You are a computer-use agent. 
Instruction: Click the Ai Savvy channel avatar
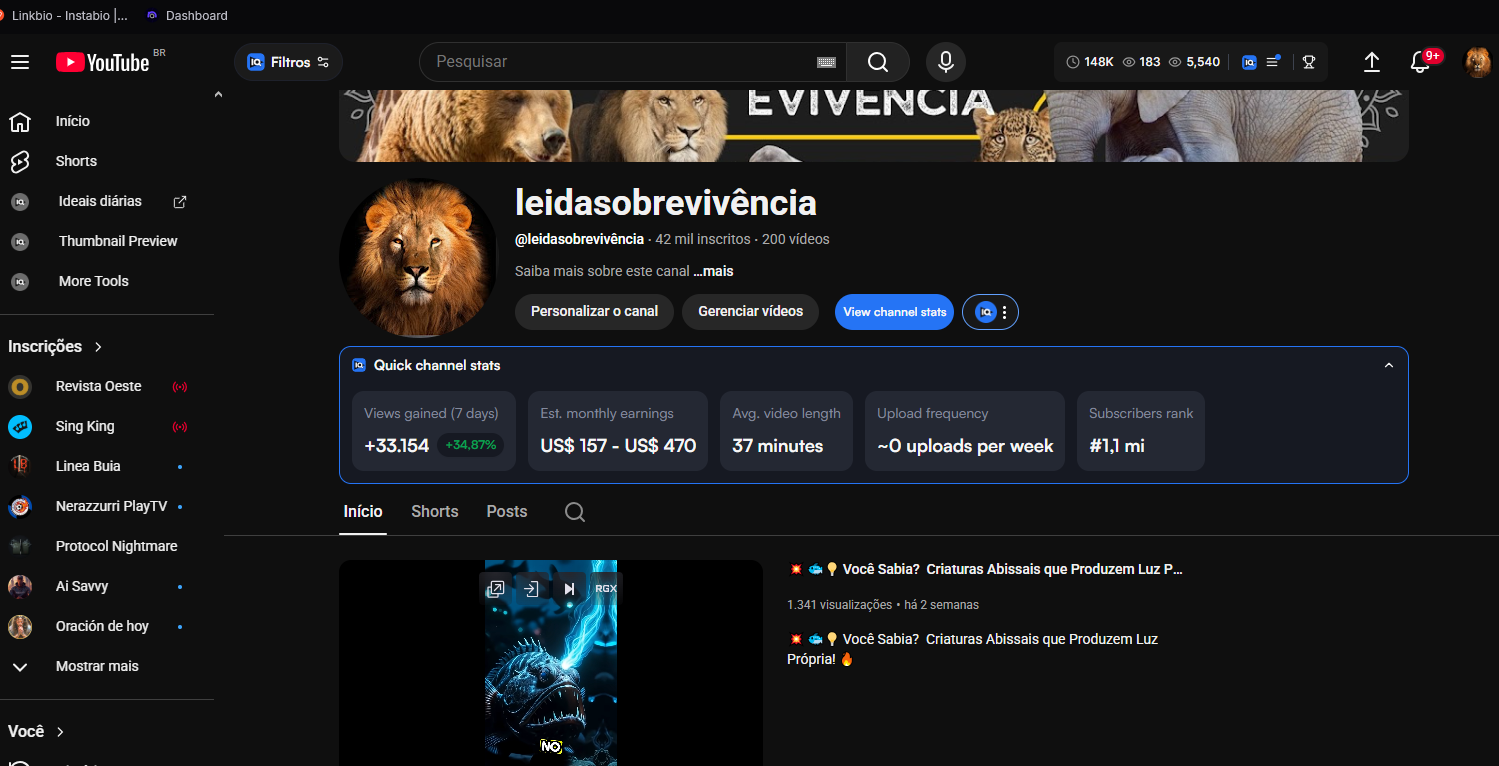coord(20,586)
